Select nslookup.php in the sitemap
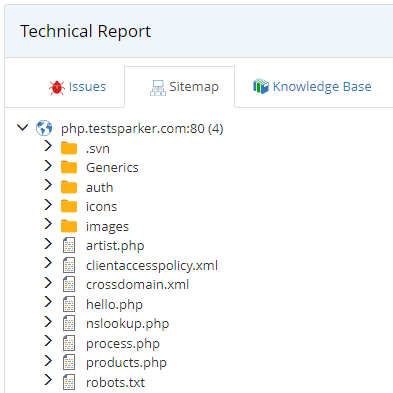393x393 pixels. click(127, 324)
